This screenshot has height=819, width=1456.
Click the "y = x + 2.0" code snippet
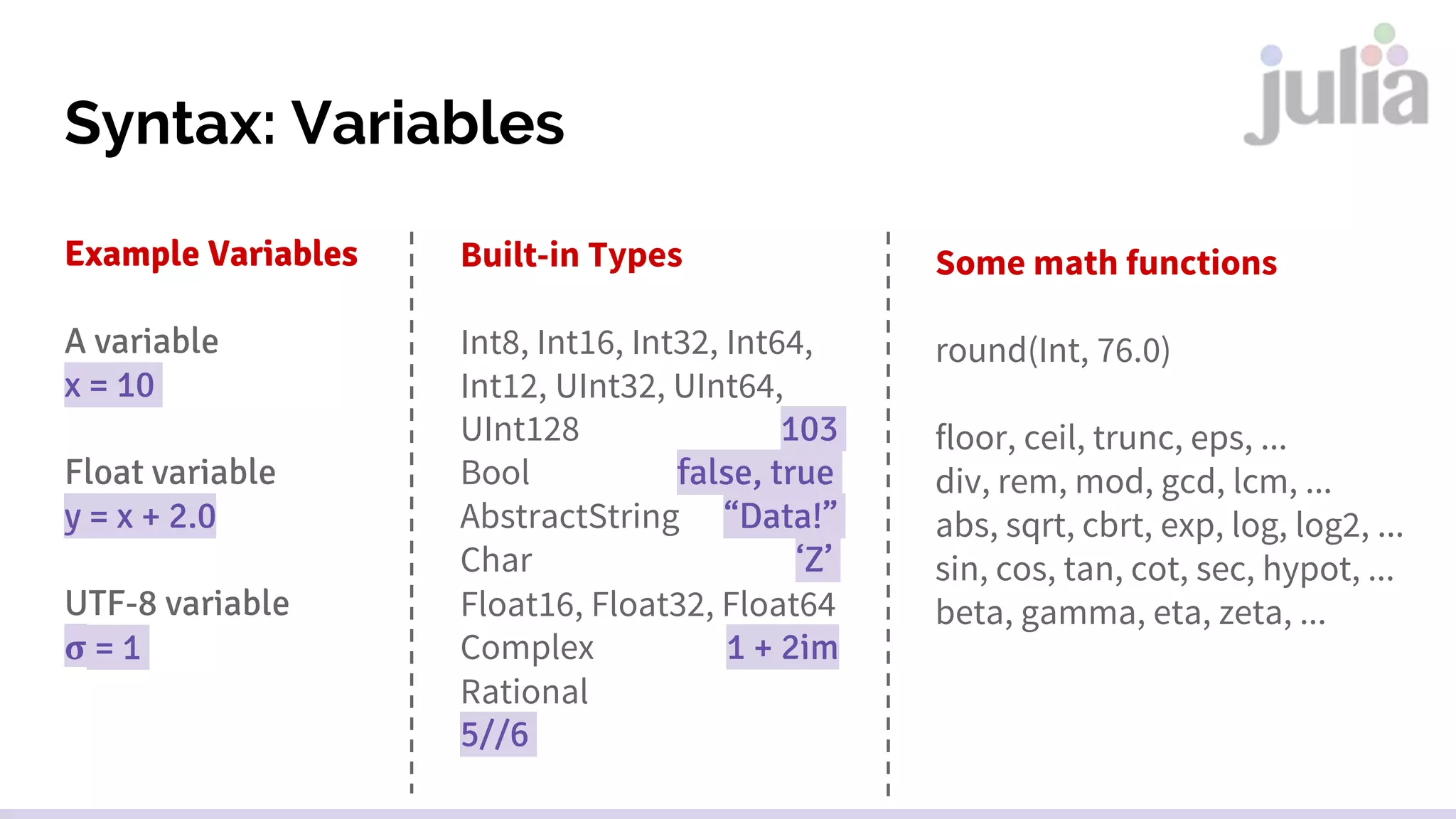(x=140, y=516)
